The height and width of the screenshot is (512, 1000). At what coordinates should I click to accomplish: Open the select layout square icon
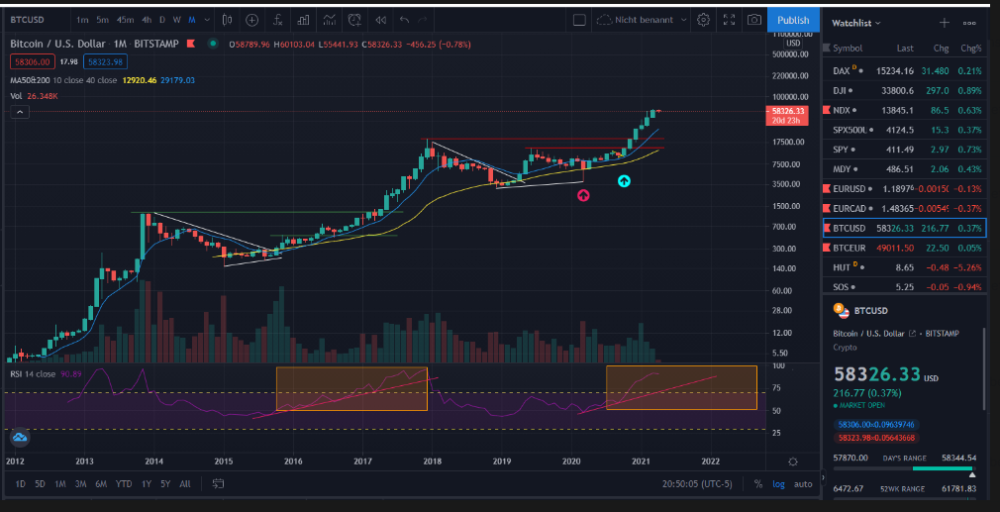(579, 20)
